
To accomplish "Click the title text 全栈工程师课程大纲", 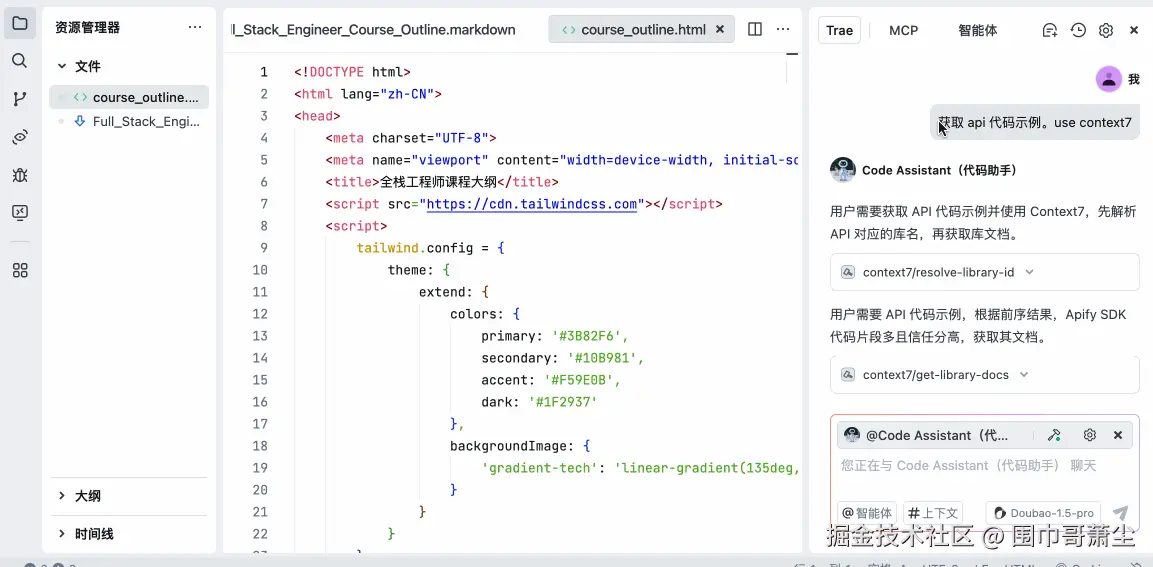I will point(438,182).
